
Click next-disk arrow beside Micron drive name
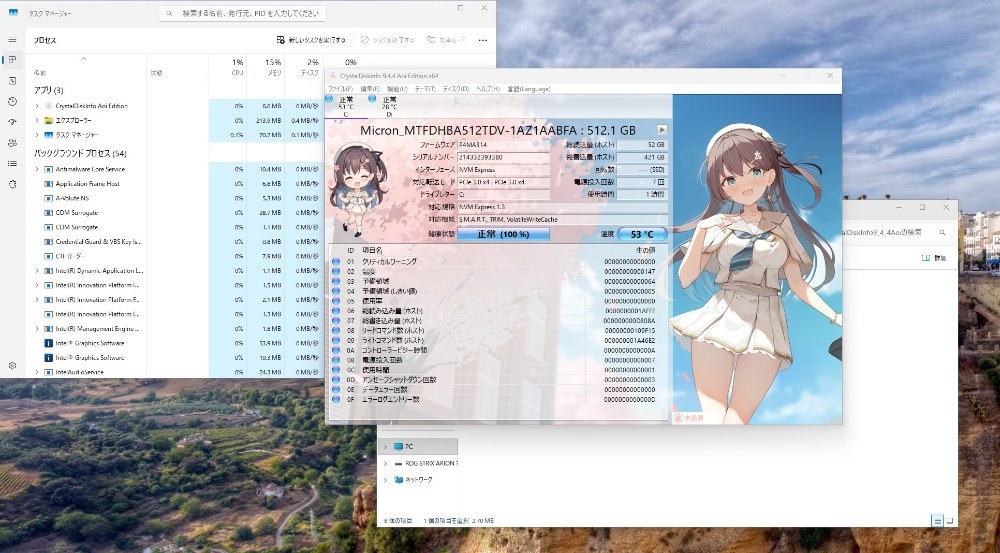662,129
